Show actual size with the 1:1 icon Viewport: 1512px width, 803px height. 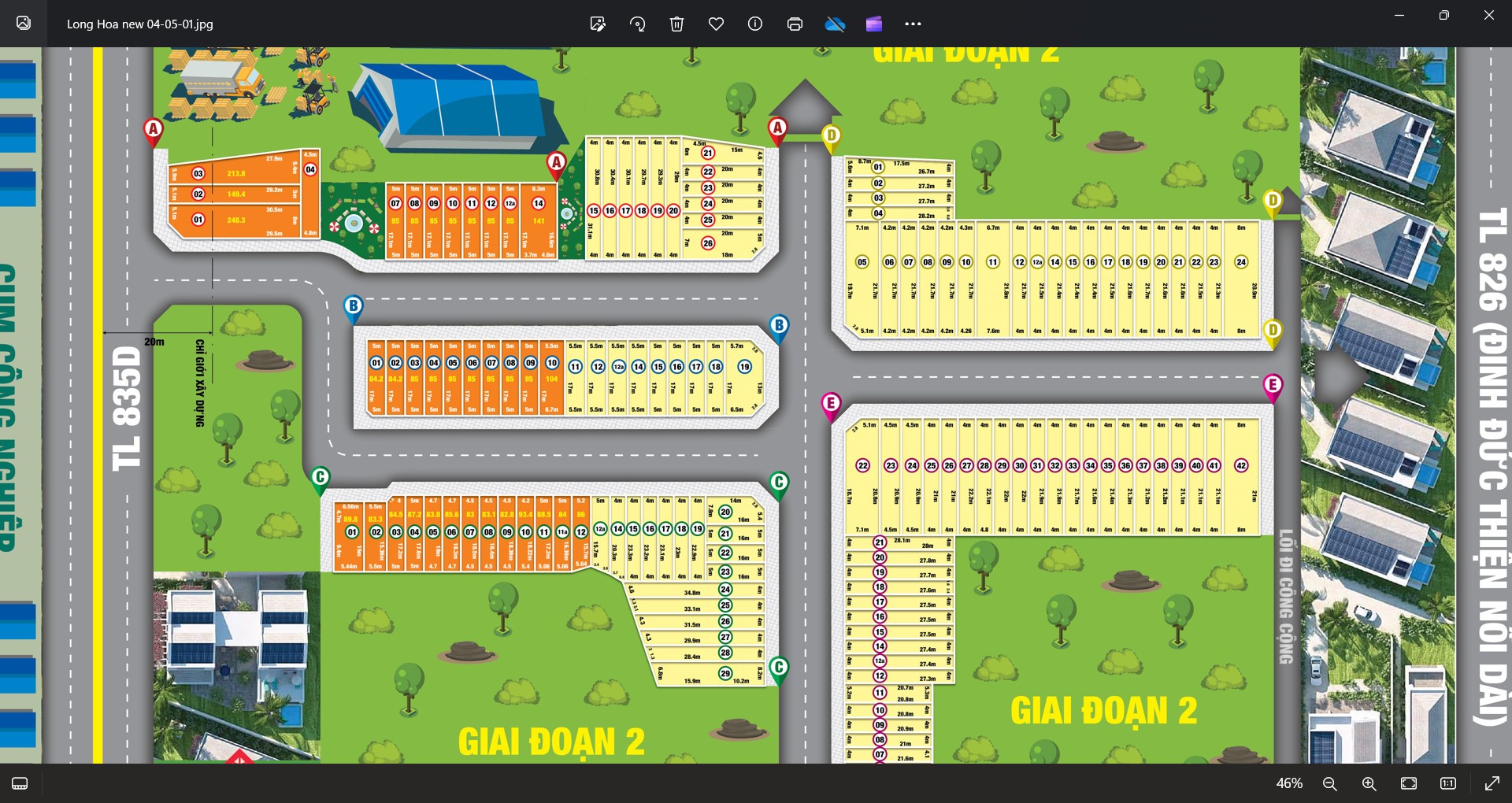[x=1448, y=783]
